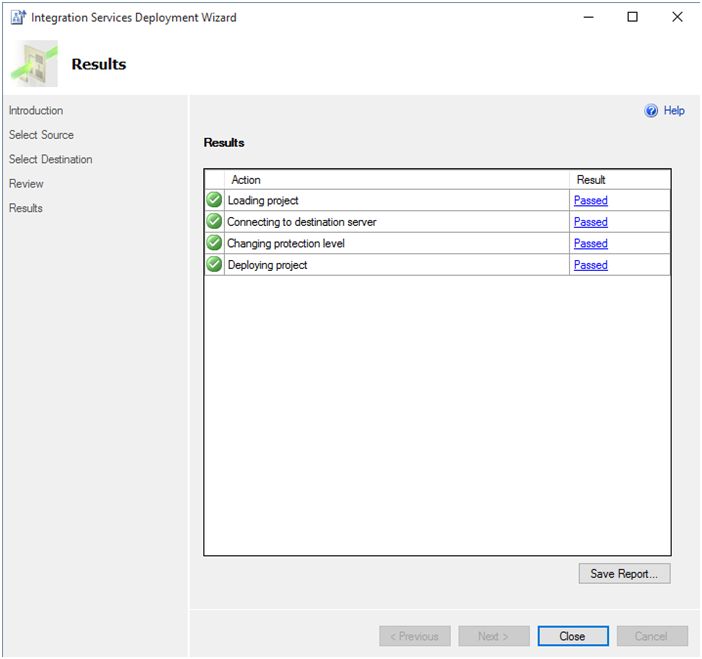This screenshot has height=659, width=702.
Task: Maximize the Deployment Wizard window
Action: point(632,17)
